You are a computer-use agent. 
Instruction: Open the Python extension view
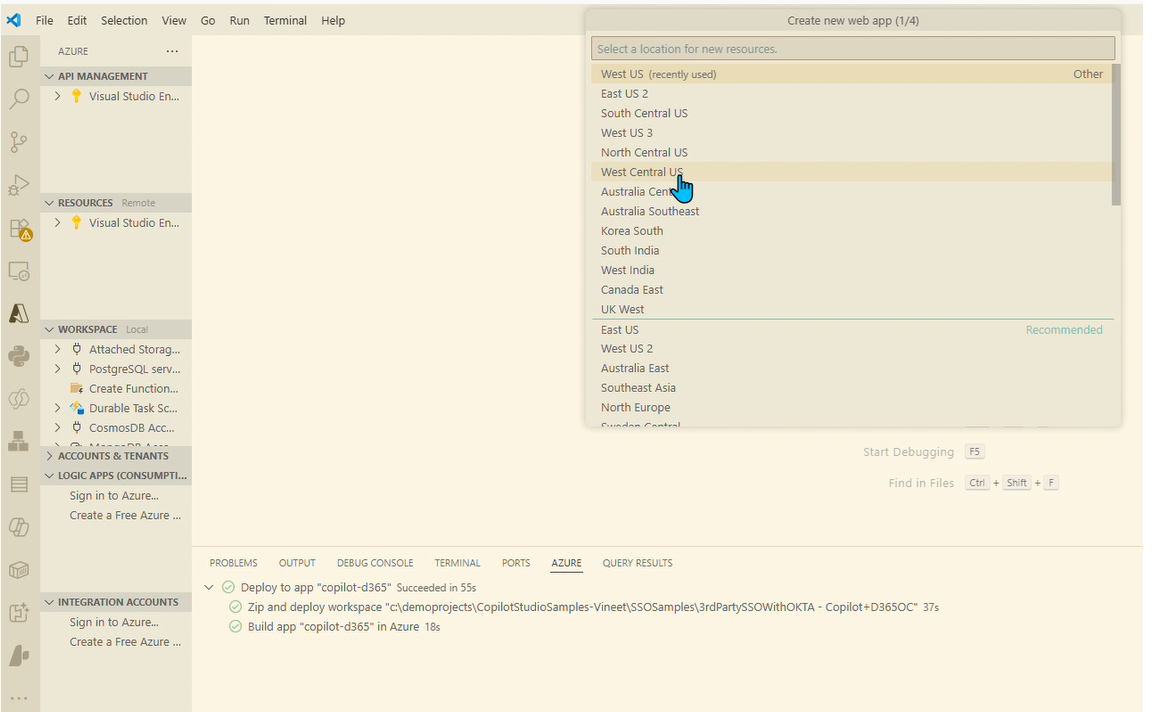[20, 356]
